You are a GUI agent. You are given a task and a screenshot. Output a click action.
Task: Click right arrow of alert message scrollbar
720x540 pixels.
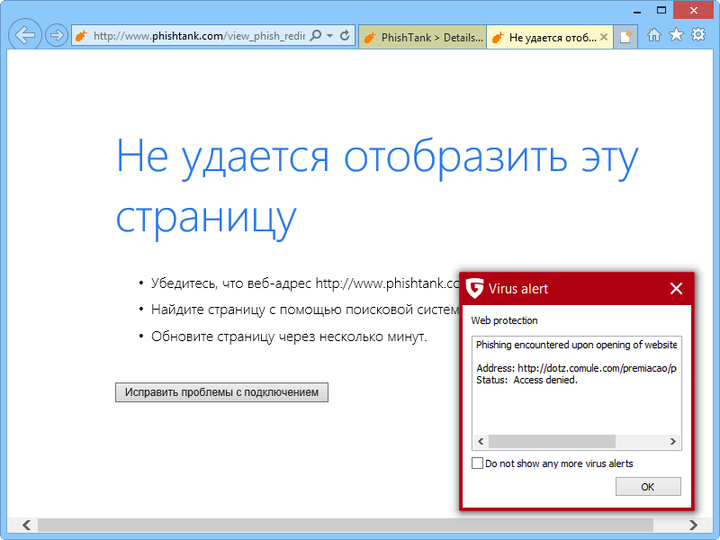(673, 441)
